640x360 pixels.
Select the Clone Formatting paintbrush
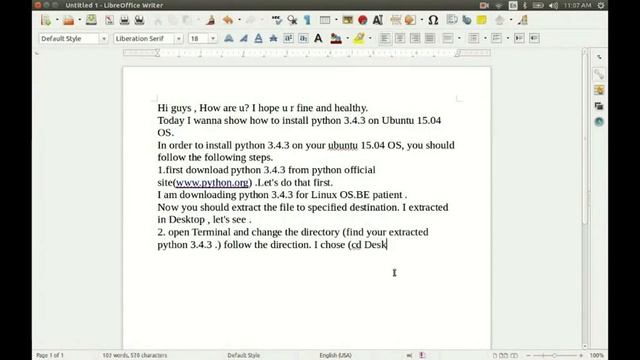coord(211,20)
